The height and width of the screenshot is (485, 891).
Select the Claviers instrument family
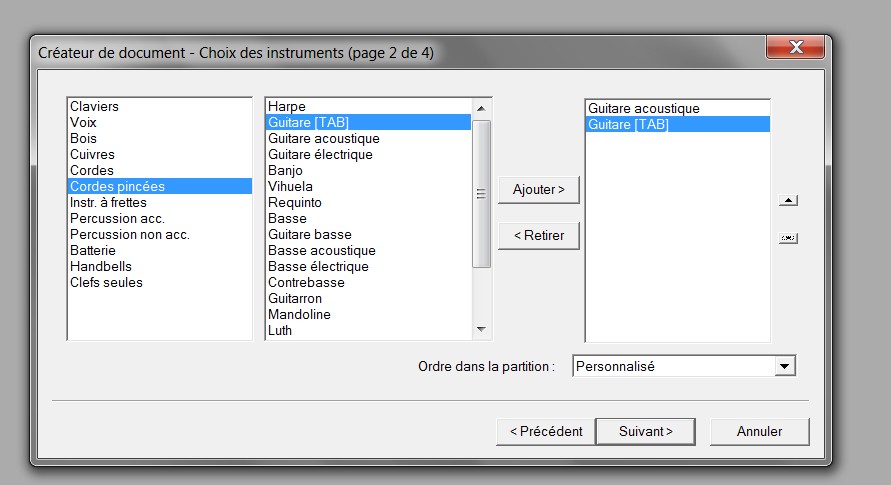coord(94,106)
